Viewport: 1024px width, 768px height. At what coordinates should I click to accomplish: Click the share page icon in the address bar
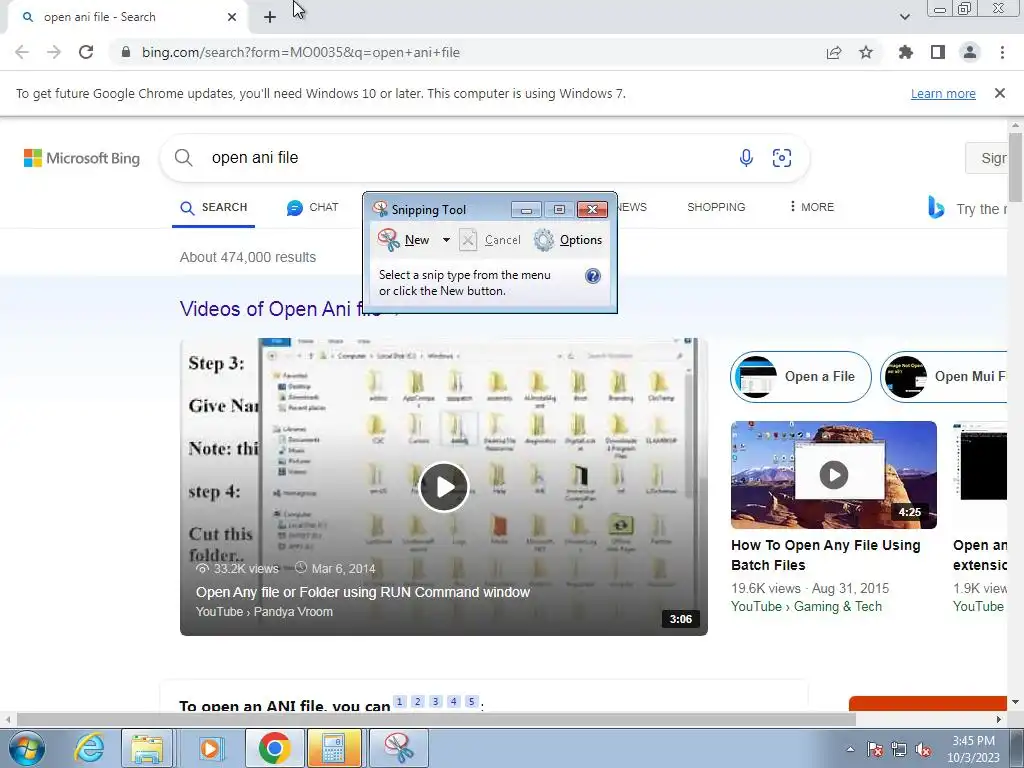834,52
